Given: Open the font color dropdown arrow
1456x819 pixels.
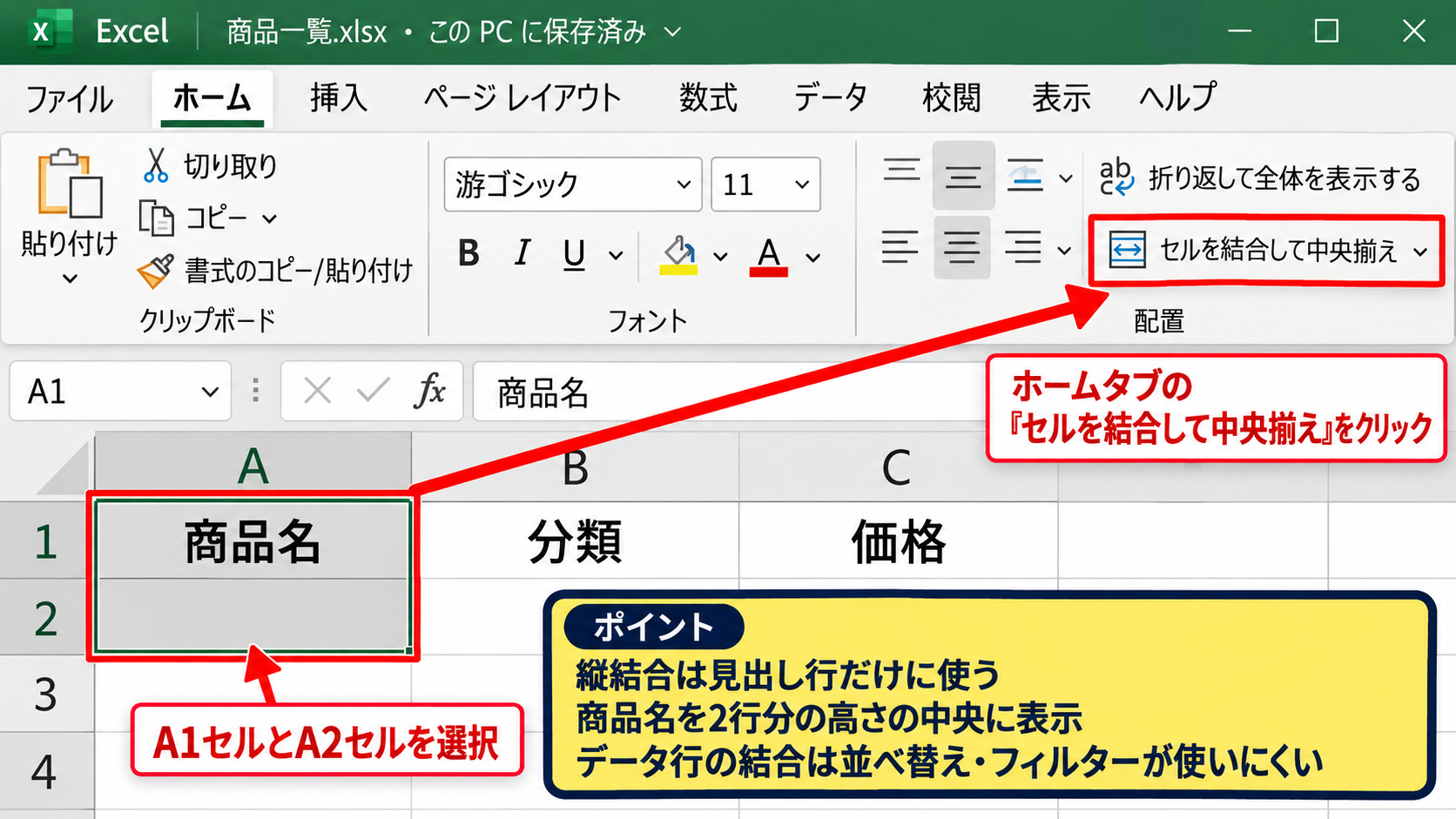Looking at the screenshot, I should click(812, 257).
